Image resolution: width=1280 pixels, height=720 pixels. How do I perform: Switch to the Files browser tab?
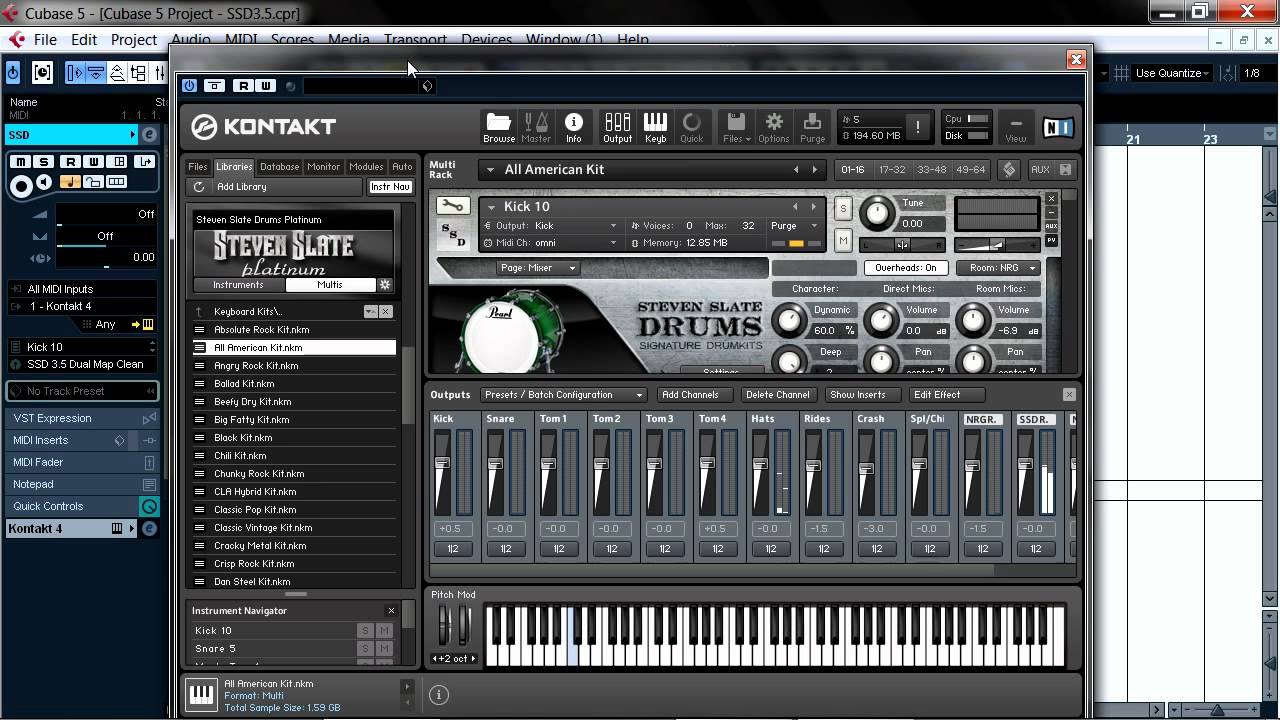tap(198, 167)
